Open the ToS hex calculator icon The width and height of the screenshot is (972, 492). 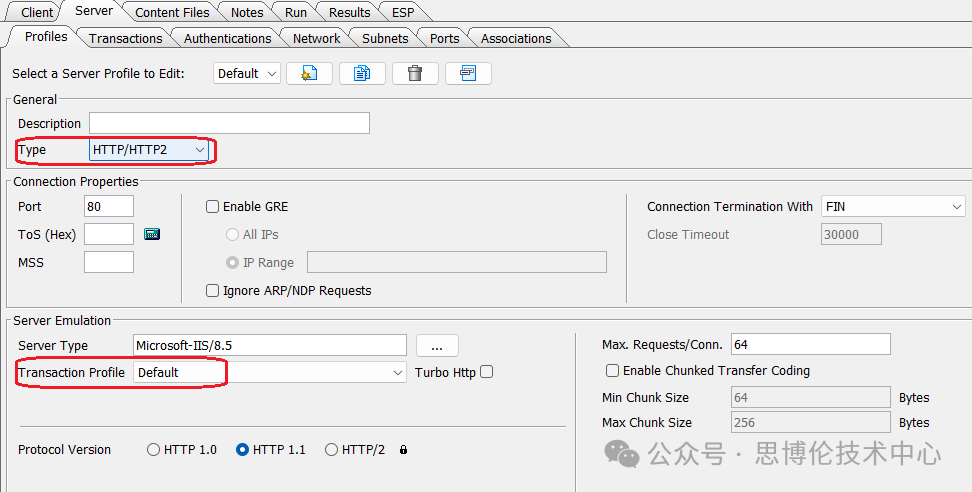(152, 234)
